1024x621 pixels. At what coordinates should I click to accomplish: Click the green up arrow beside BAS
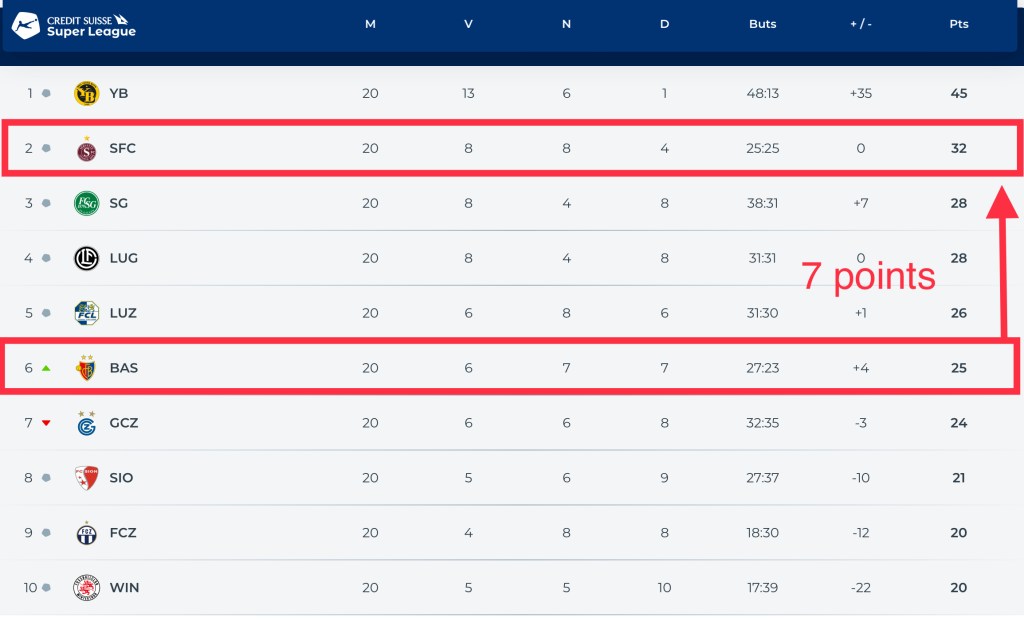click(46, 368)
